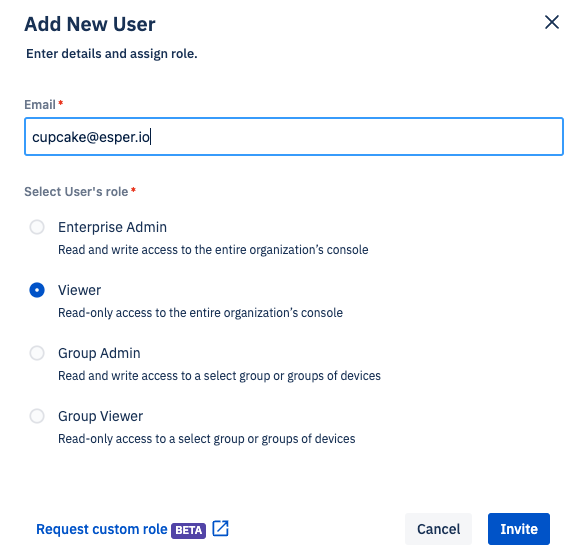Send the invitation with the Invite button

[x=519, y=529]
